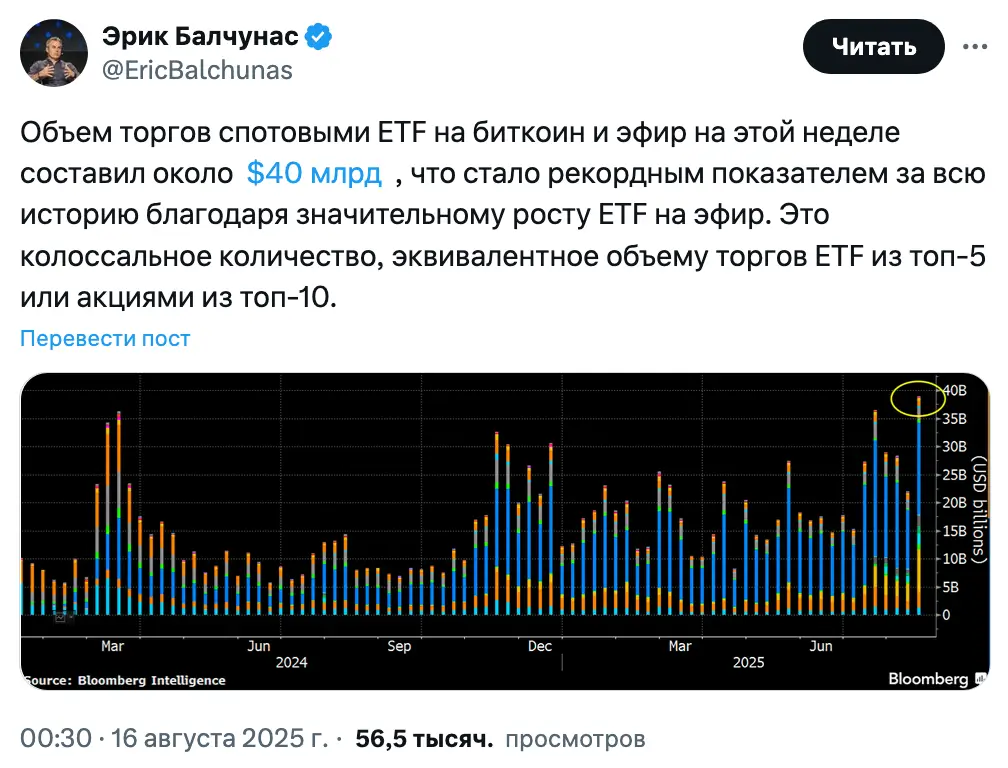Click Source: Bloomberg Intelligence caption
The width and height of the screenshot is (1008, 768).
[124, 680]
